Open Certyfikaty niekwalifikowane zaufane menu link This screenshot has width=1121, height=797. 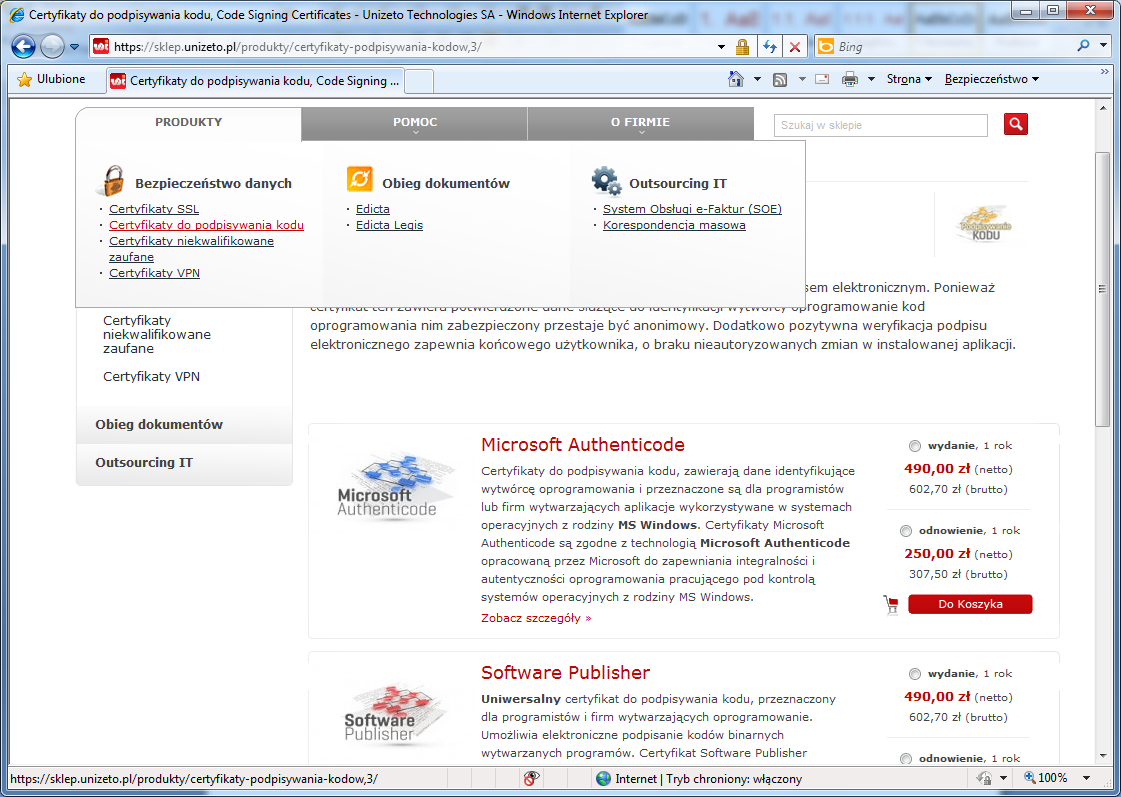pyautogui.click(x=191, y=249)
